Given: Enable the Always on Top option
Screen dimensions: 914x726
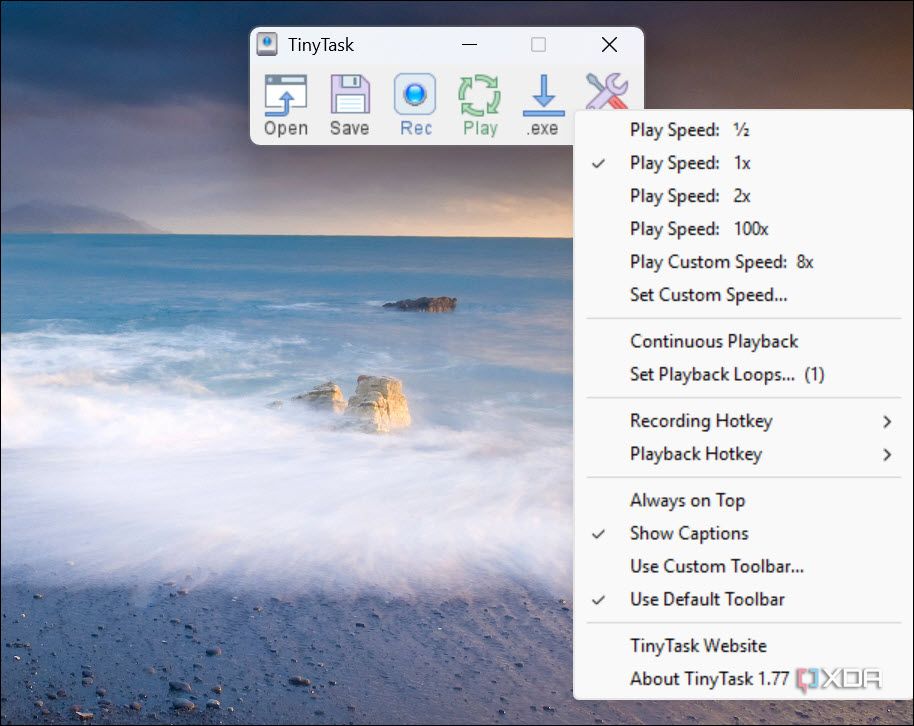Looking at the screenshot, I should pyautogui.click(x=687, y=501).
